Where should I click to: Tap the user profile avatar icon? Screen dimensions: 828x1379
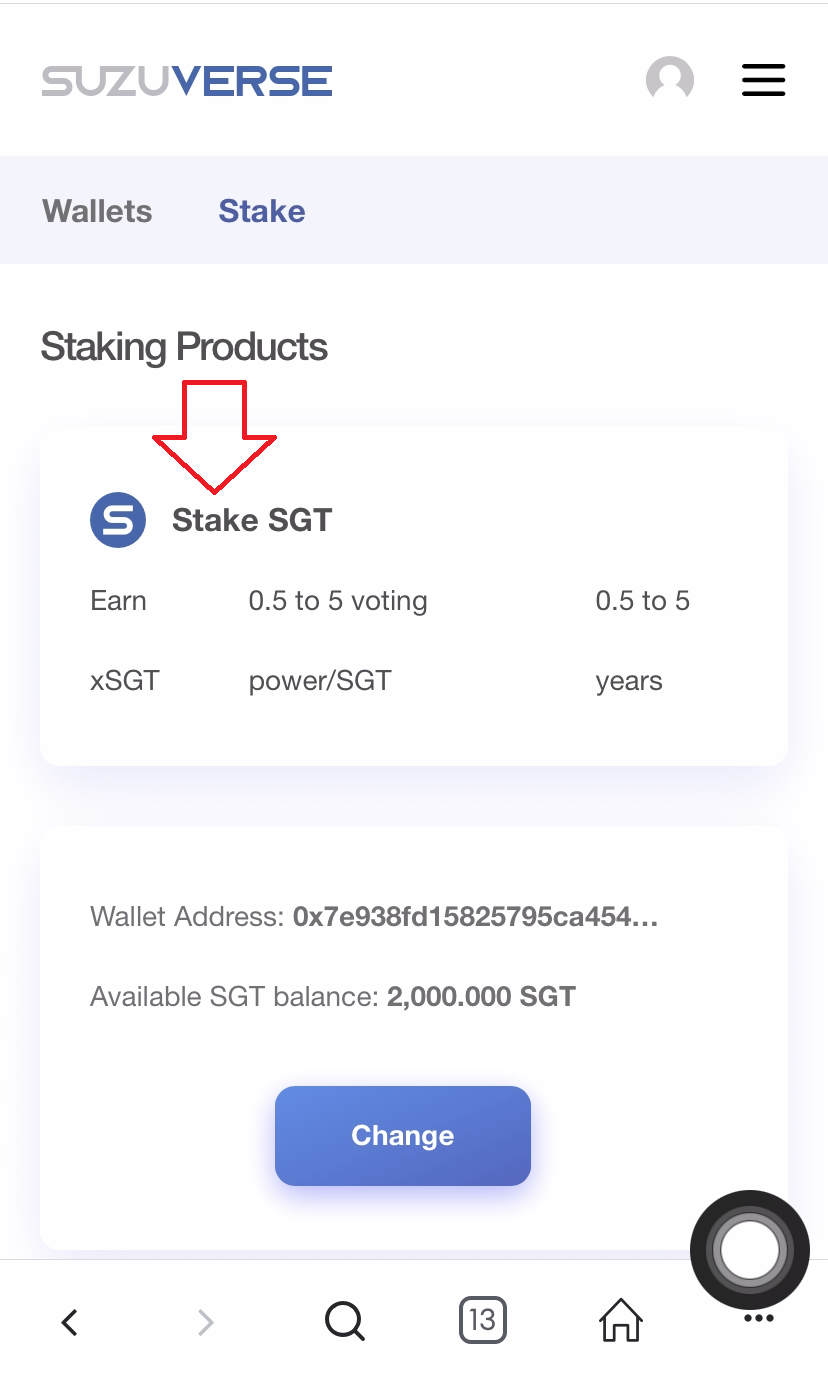tap(670, 80)
